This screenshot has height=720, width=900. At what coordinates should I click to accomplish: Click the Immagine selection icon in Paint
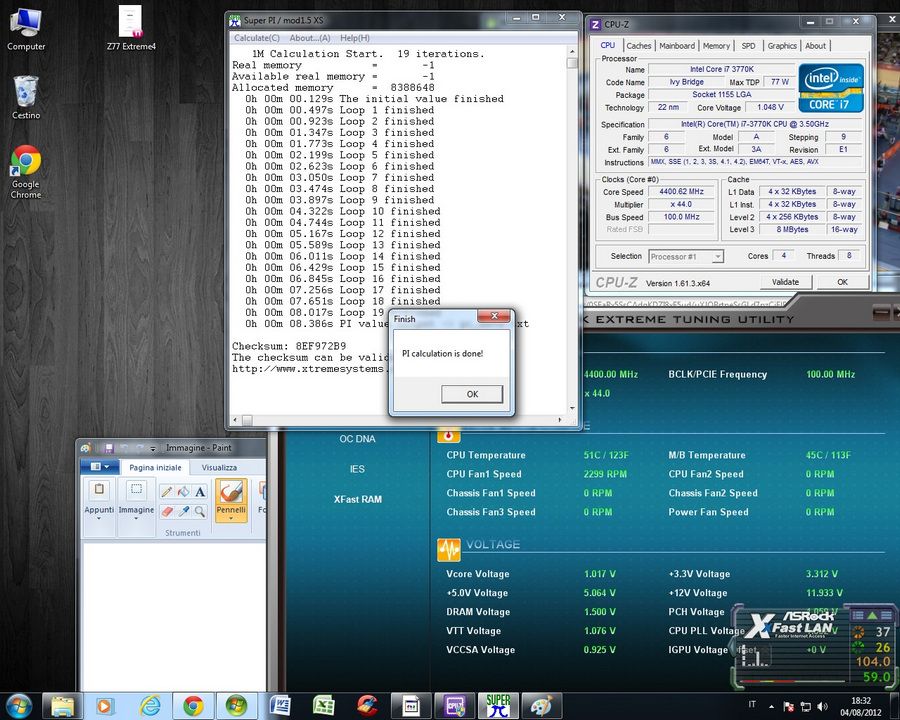(136, 490)
